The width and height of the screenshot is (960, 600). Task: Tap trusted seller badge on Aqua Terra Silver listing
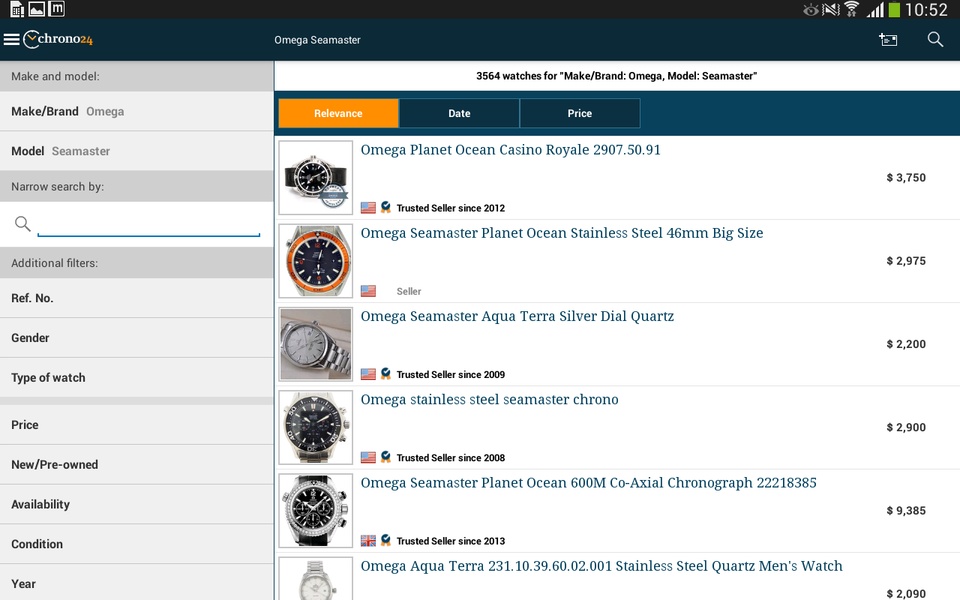[386, 374]
